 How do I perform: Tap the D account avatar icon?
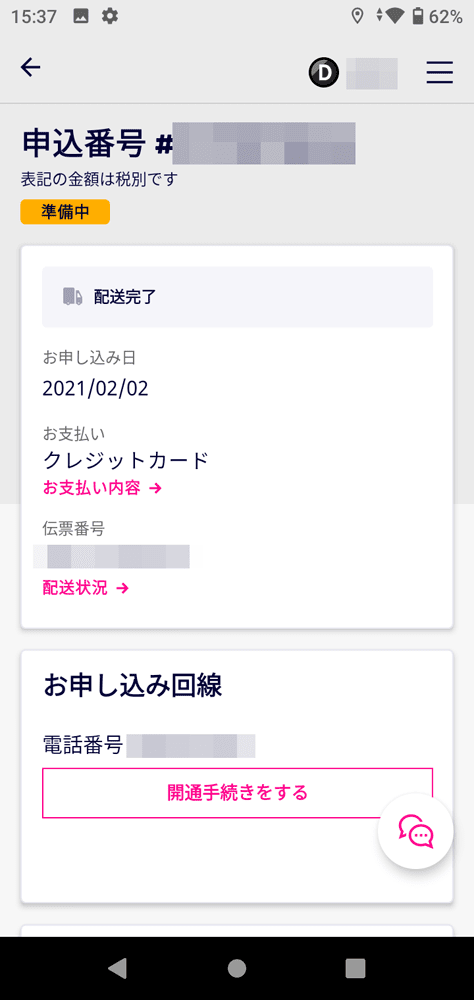coord(324,73)
